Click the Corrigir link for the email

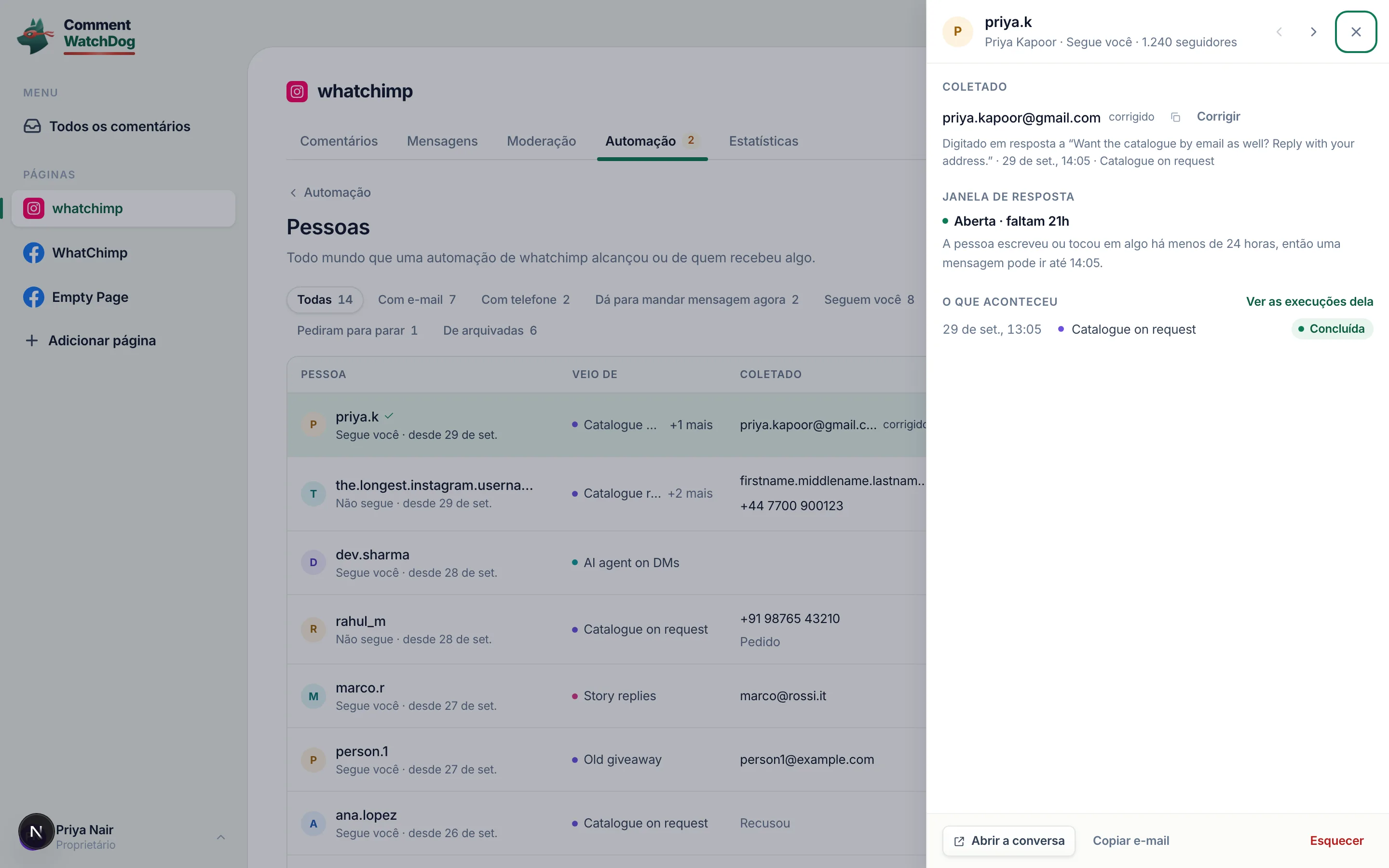coord(1218,117)
